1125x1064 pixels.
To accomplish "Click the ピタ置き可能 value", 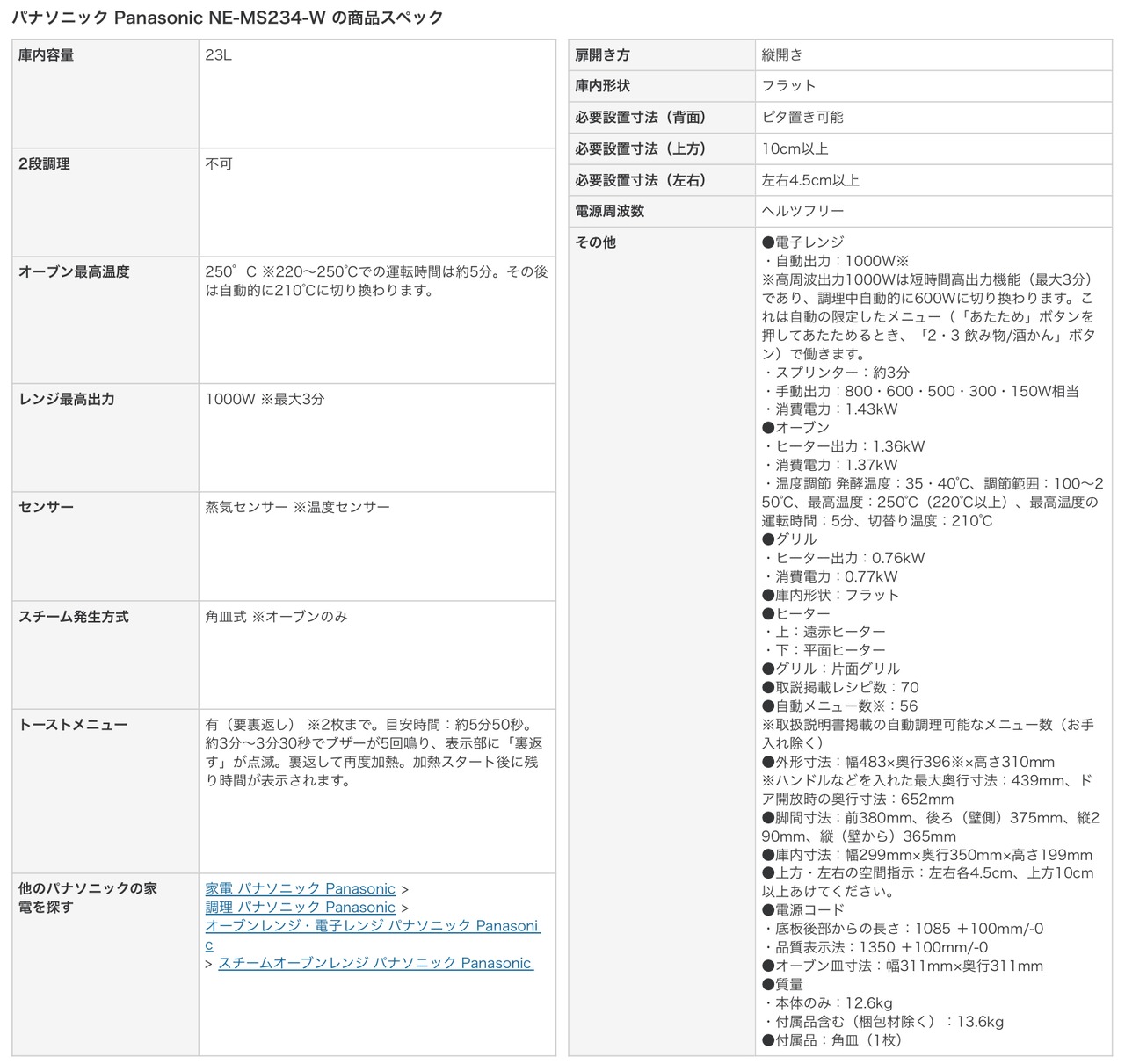I will click(802, 118).
